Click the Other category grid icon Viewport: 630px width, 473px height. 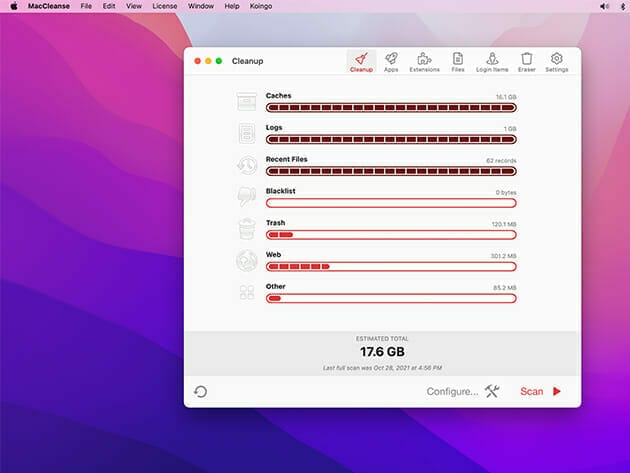[247, 293]
